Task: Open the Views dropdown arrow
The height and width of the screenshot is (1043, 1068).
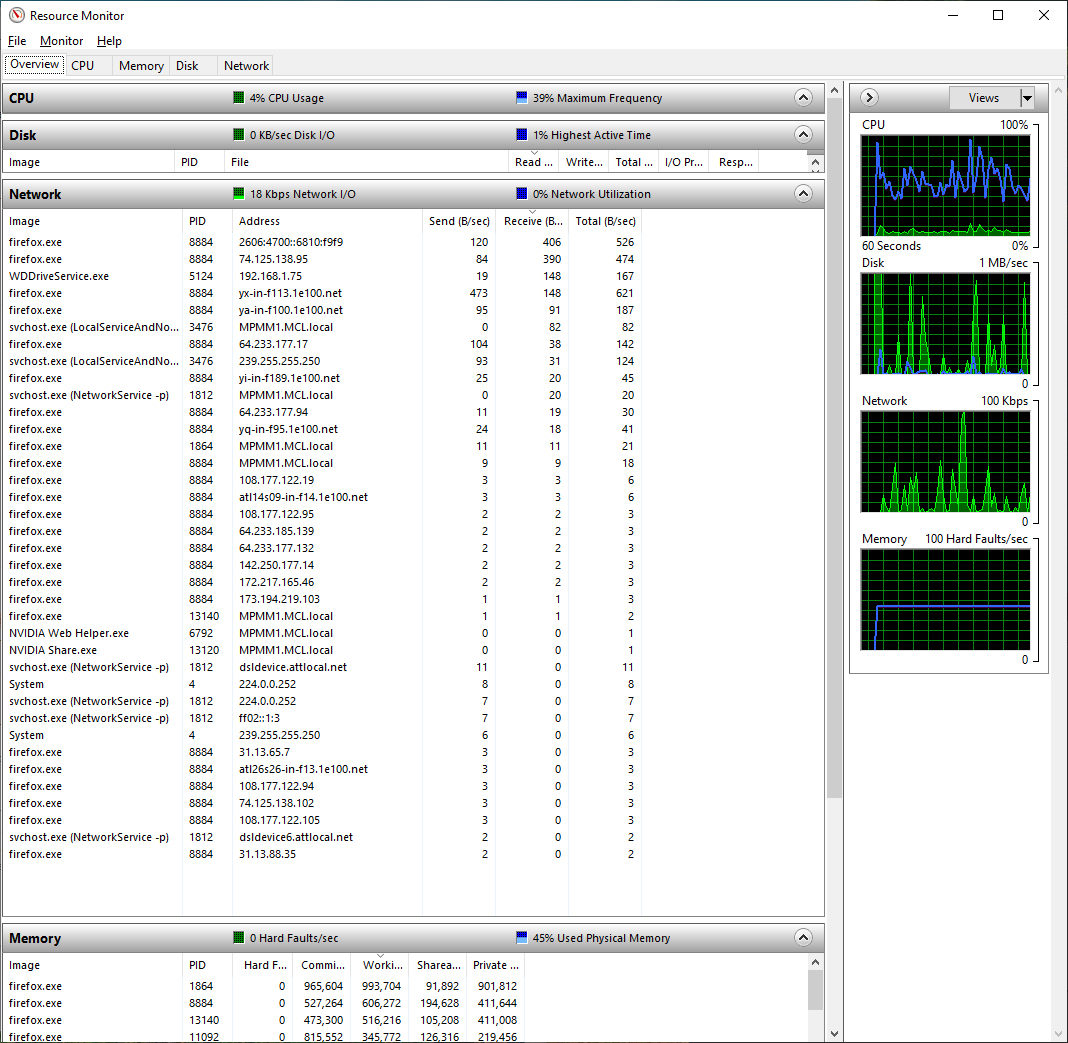Action: (x=1027, y=97)
